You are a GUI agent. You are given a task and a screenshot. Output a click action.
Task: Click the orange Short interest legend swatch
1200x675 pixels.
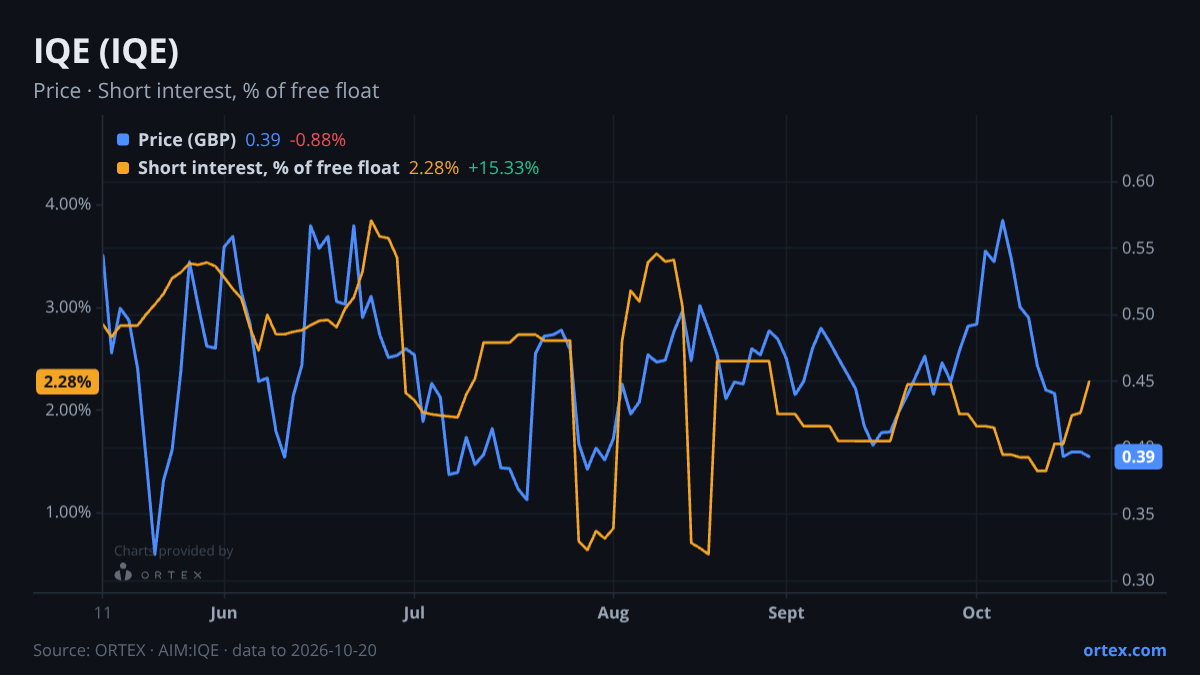(123, 168)
